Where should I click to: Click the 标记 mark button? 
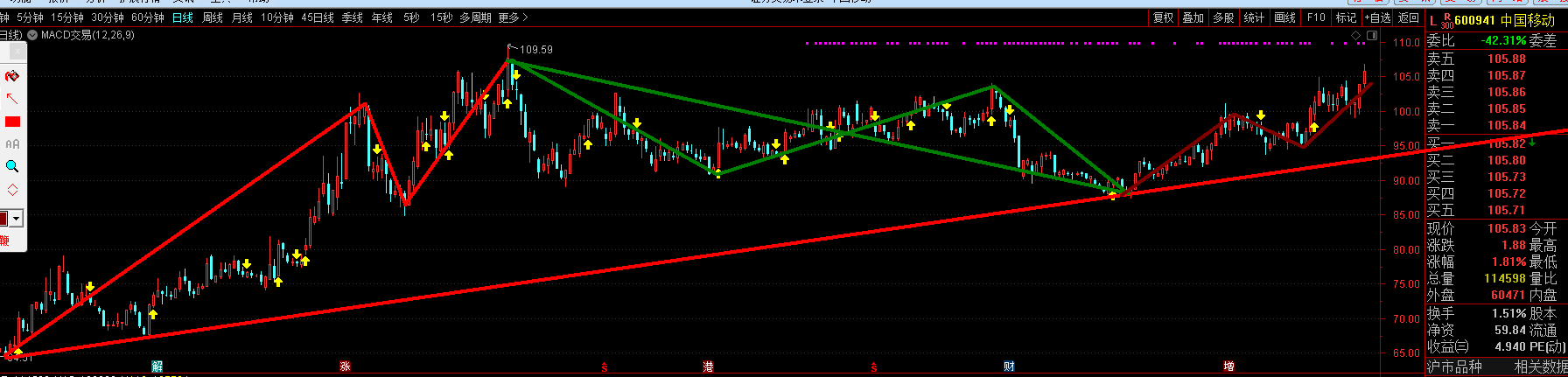1346,17
